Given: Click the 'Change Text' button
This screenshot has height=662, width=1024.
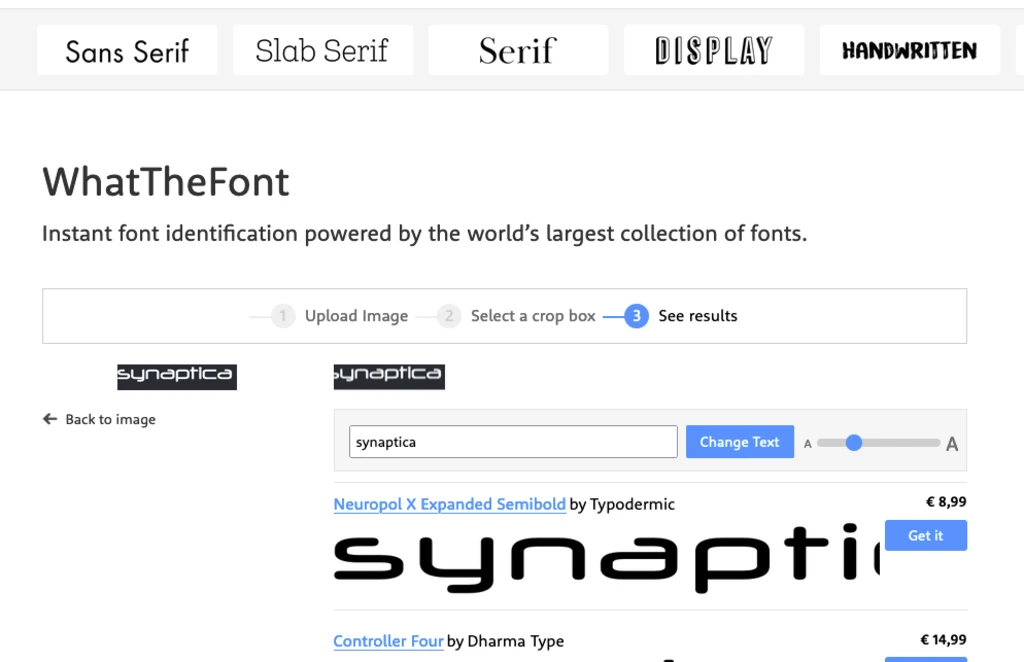Looking at the screenshot, I should pyautogui.click(x=740, y=441).
